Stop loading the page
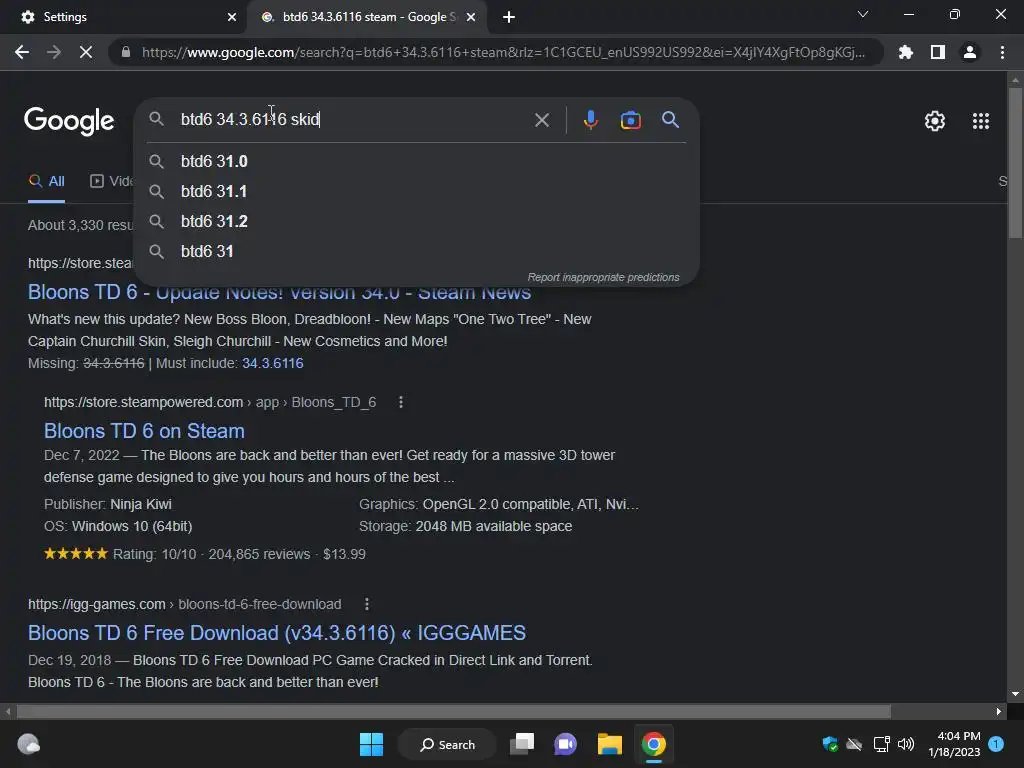The width and height of the screenshot is (1024, 768). coord(86,52)
